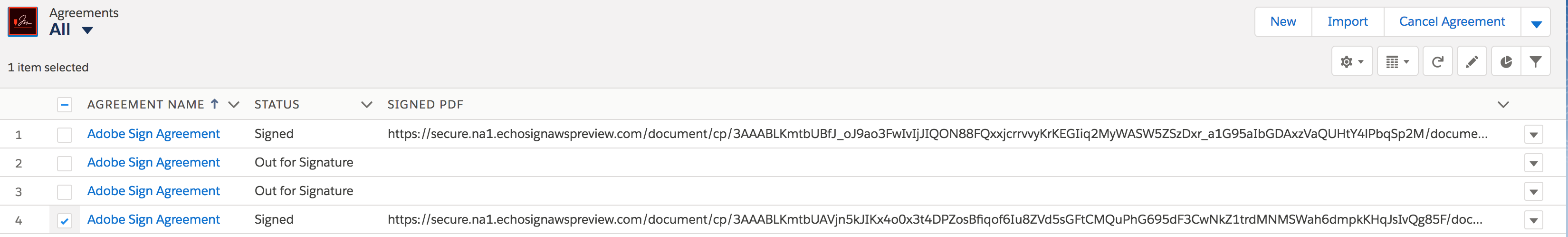Check the row 1 agreement checkbox
Screen dimensions: 1568x237
(65, 135)
